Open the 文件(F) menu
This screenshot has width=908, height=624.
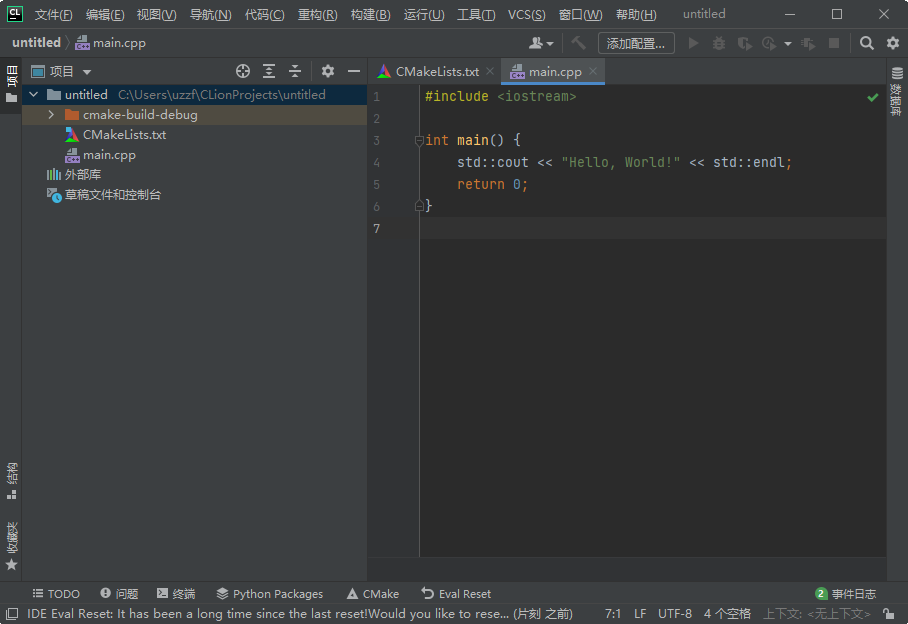coord(53,14)
